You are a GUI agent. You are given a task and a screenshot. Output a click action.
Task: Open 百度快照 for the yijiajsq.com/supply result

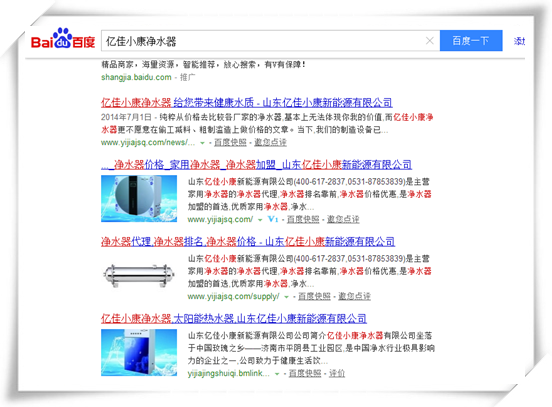pos(314,296)
